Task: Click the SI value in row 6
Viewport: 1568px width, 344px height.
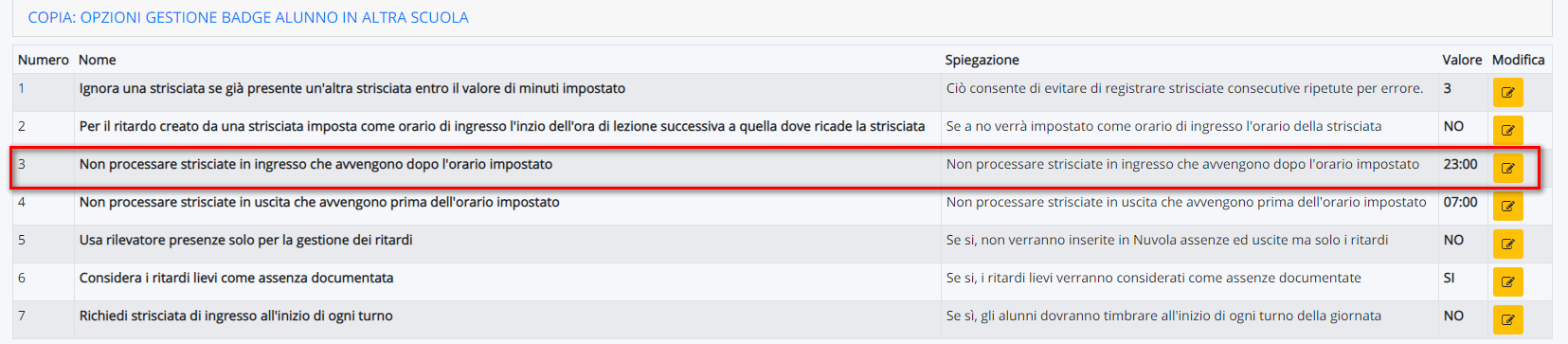Action: coord(1450,278)
